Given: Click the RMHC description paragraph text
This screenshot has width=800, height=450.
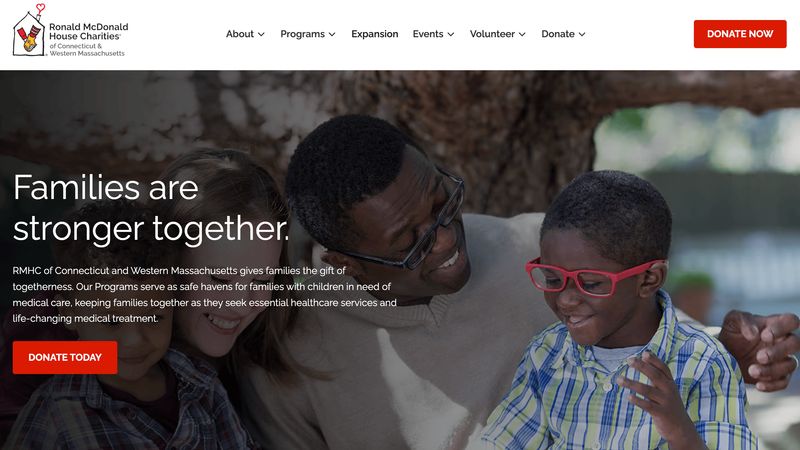Looking at the screenshot, I should coord(204,294).
